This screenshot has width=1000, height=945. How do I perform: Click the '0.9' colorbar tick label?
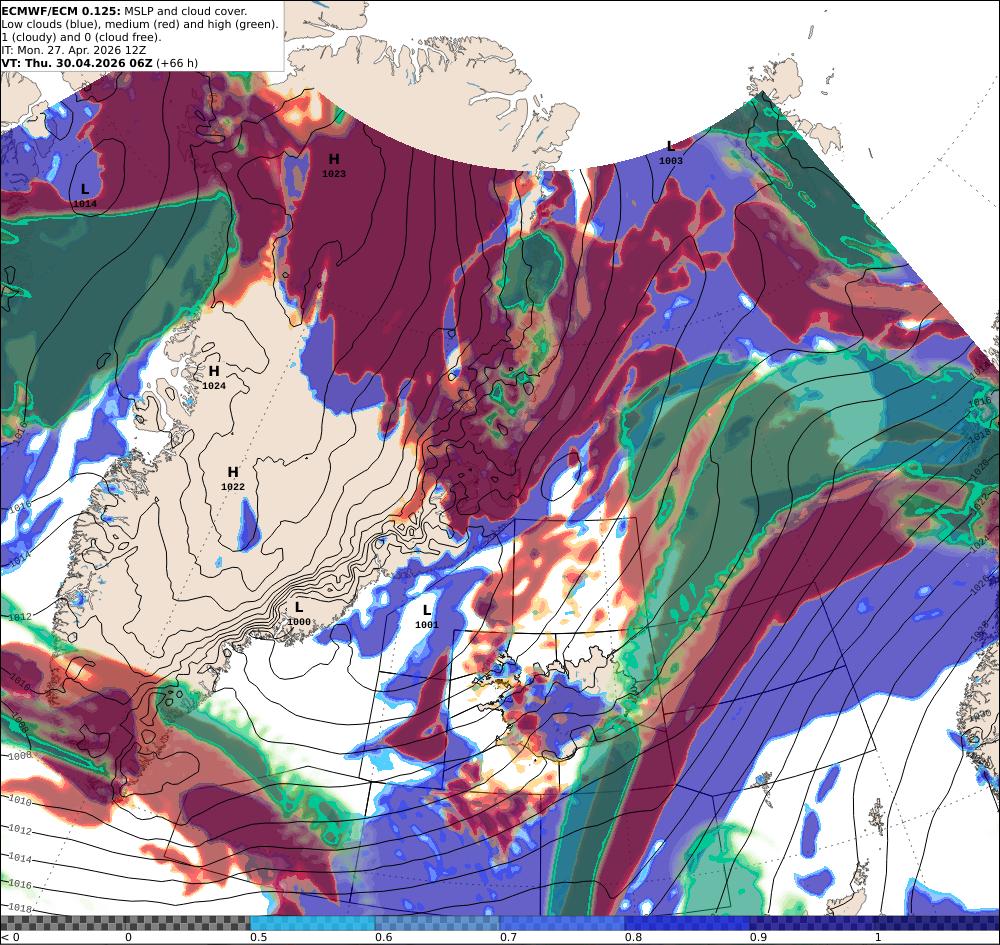tap(758, 937)
